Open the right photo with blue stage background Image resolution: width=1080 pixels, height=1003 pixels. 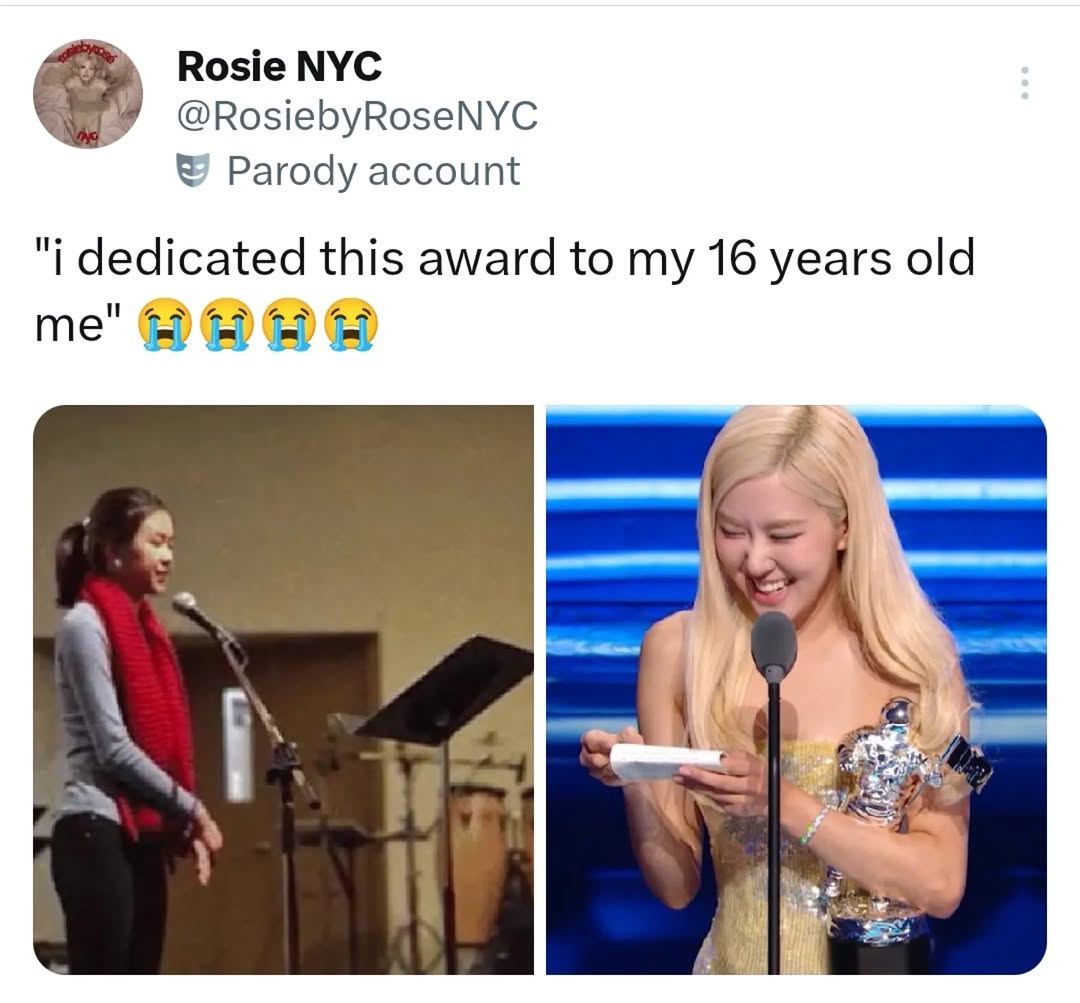(796, 690)
